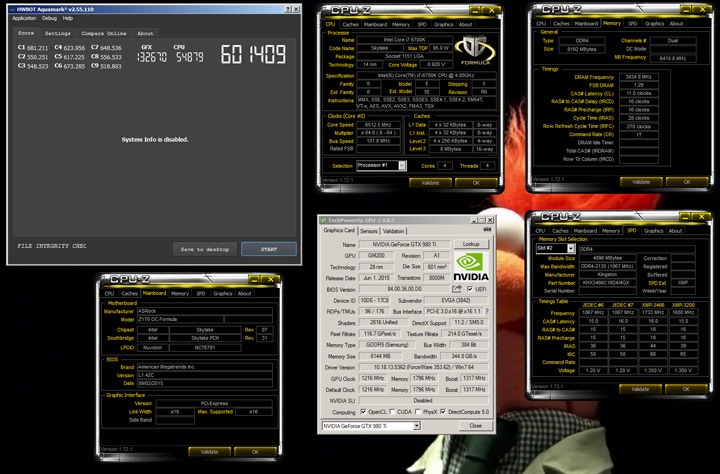Click the C1 681.211 result in Aquamark
The image size is (720, 474).
coord(33,48)
